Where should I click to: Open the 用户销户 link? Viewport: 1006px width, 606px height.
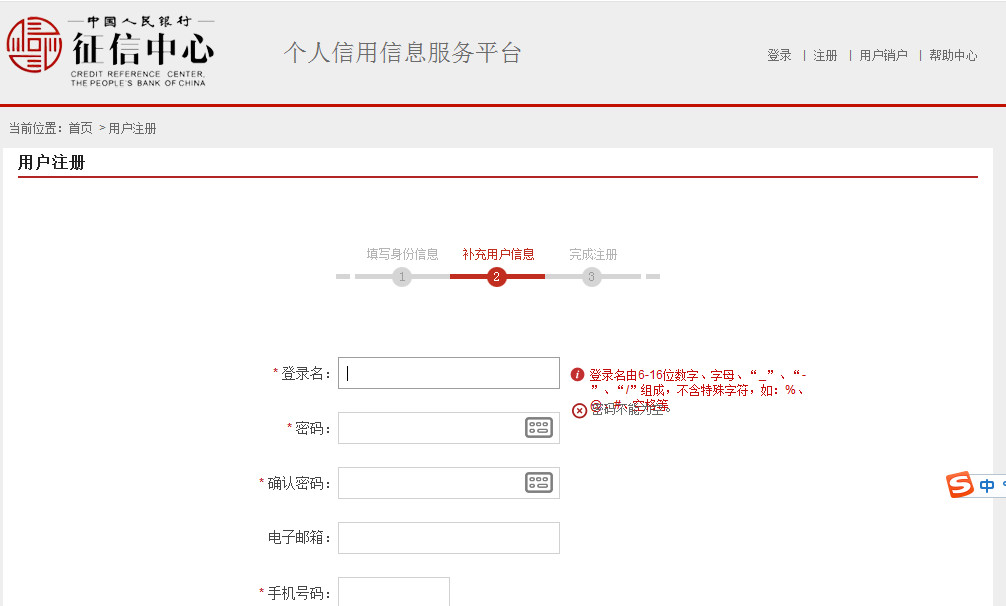coord(883,56)
